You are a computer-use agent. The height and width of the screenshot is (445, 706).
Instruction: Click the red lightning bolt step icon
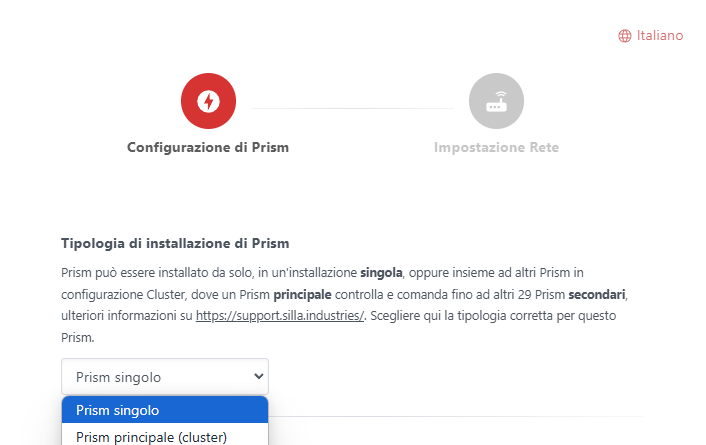pyautogui.click(x=208, y=101)
